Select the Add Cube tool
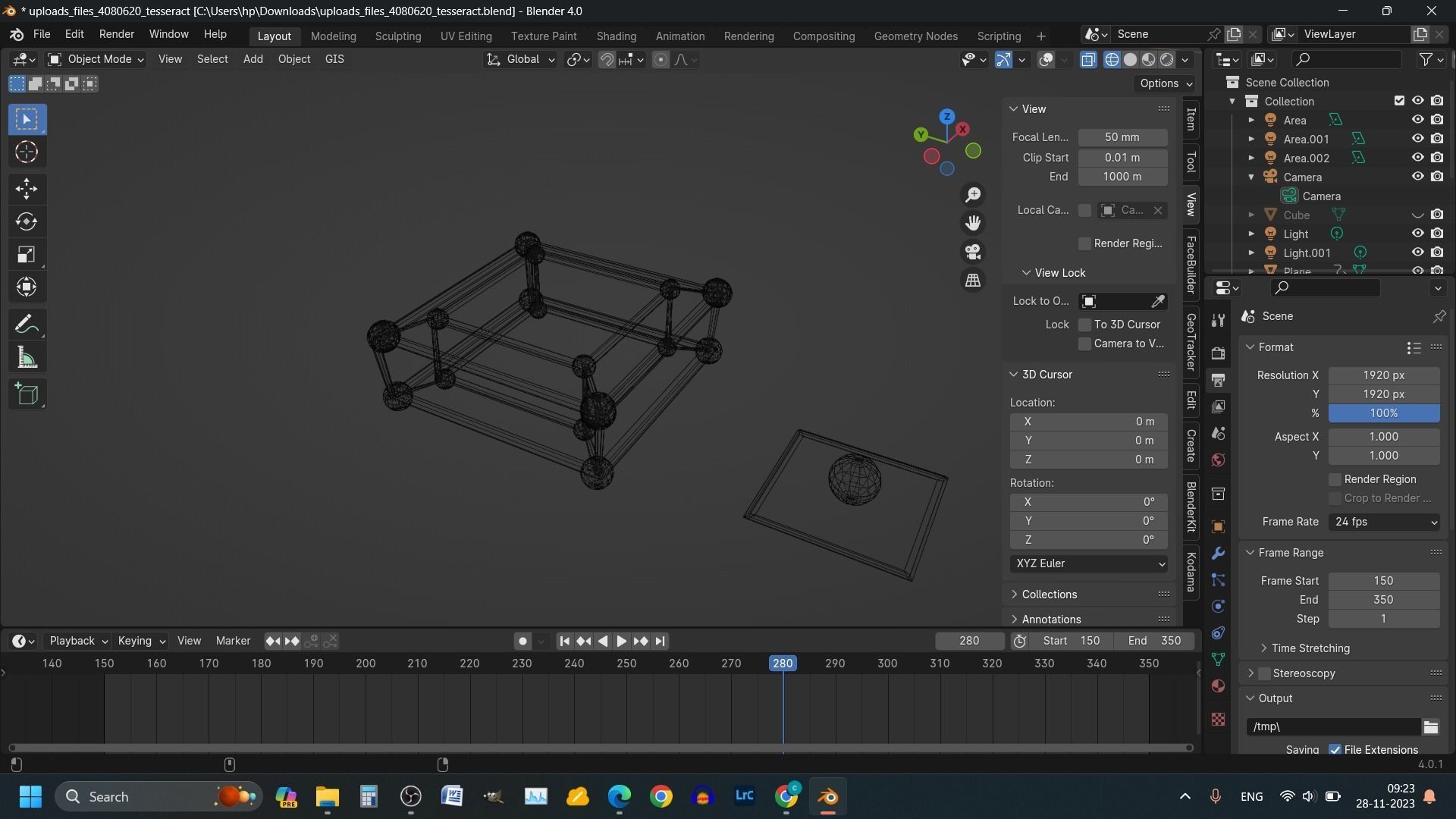Viewport: 1456px width, 819px height. point(27,394)
